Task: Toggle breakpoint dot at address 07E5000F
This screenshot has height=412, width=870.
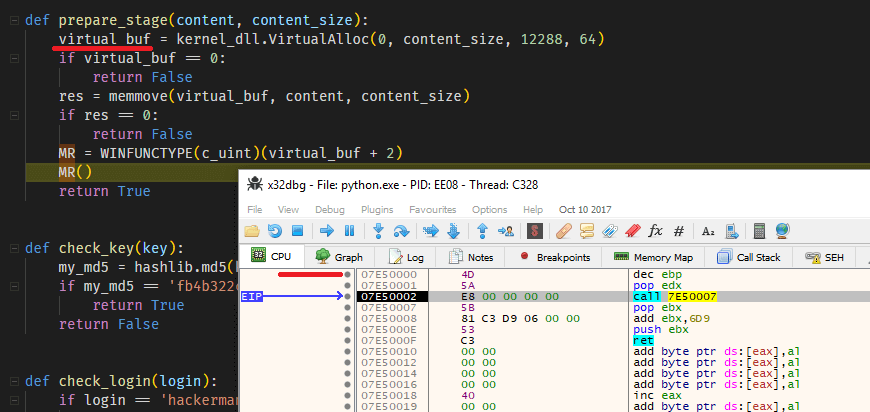Action: click(x=347, y=340)
